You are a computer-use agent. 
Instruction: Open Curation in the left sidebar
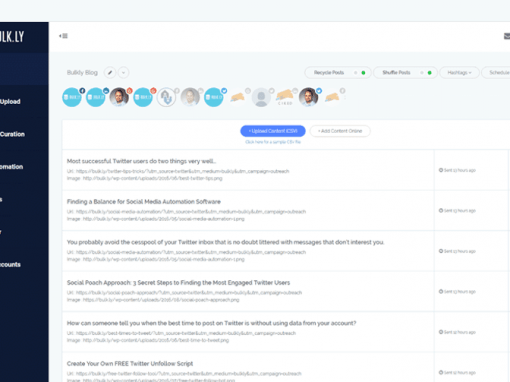12,134
